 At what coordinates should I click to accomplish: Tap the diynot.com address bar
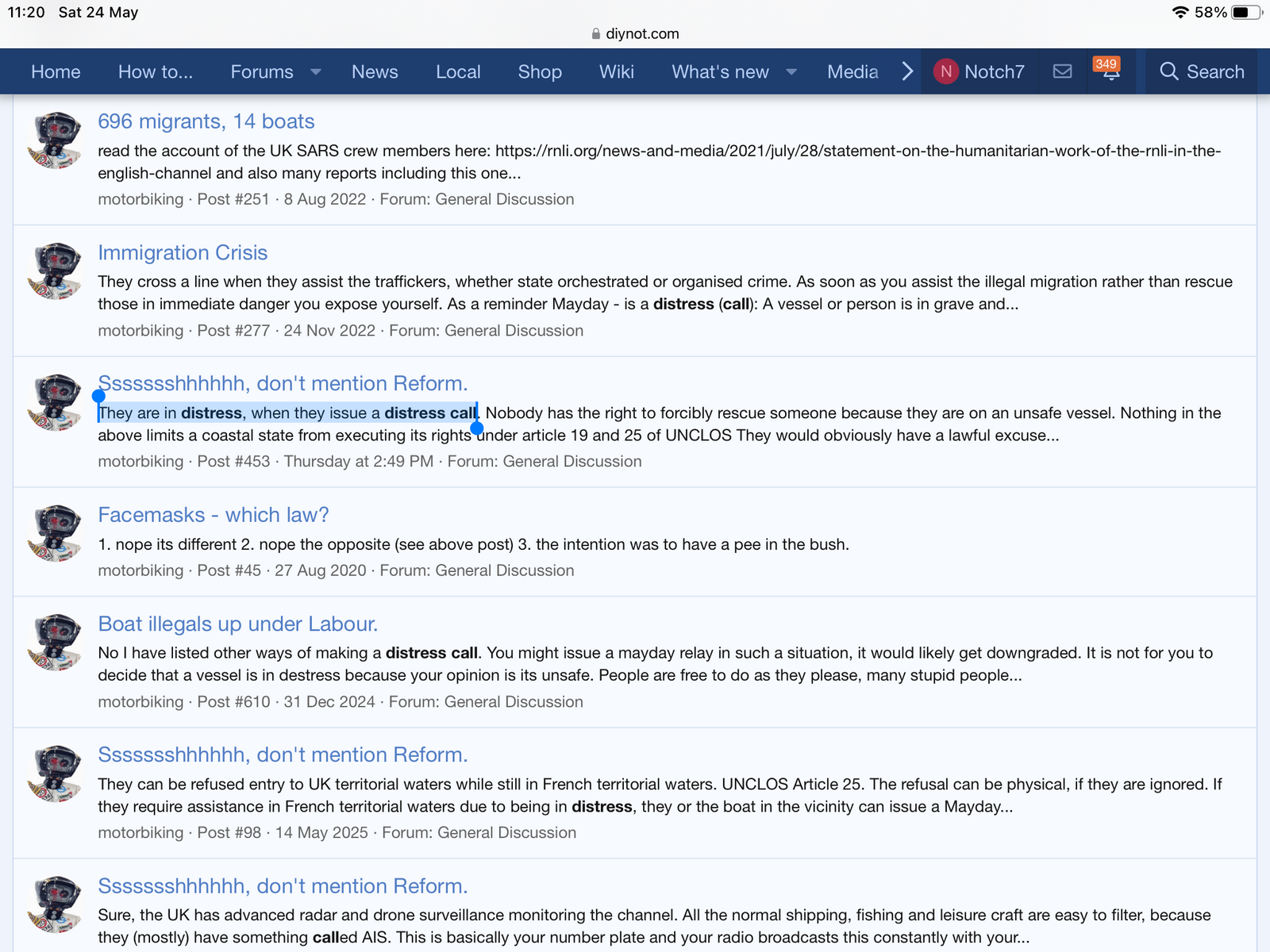point(641,34)
